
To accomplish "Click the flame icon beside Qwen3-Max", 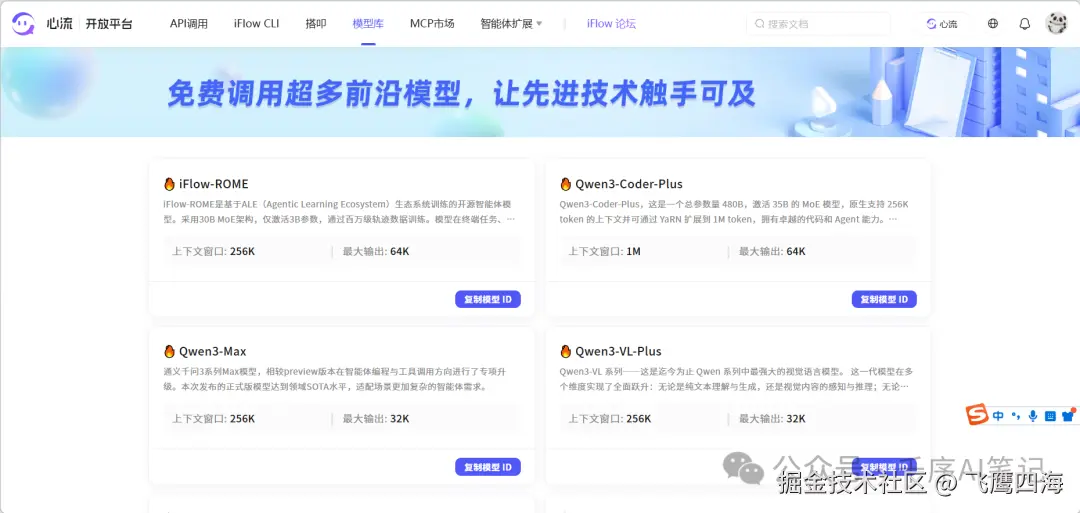I will coord(169,351).
